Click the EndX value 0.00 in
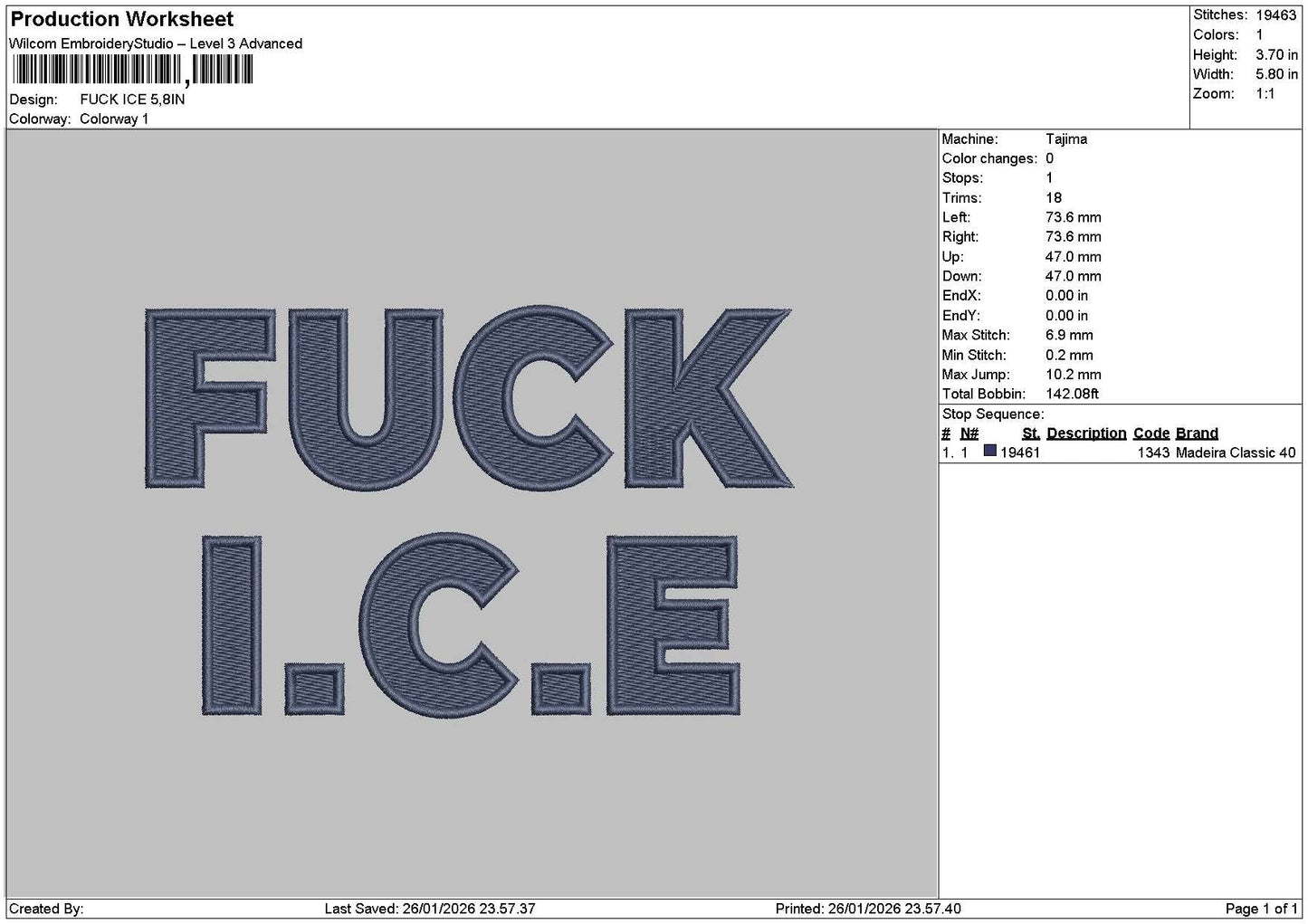The width and height of the screenshot is (1308, 924). [1067, 296]
